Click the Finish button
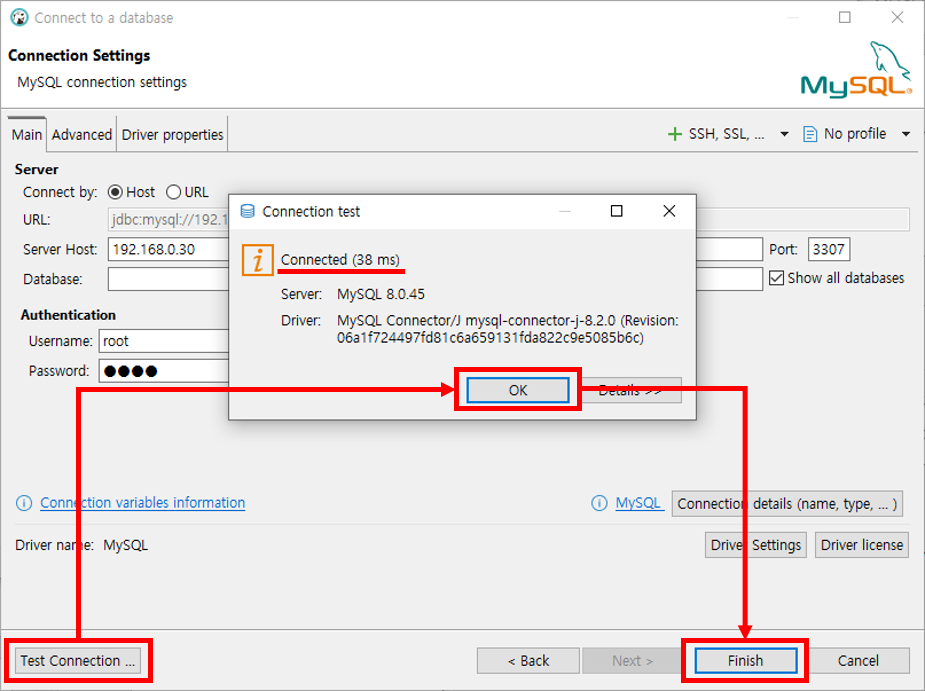 point(745,660)
